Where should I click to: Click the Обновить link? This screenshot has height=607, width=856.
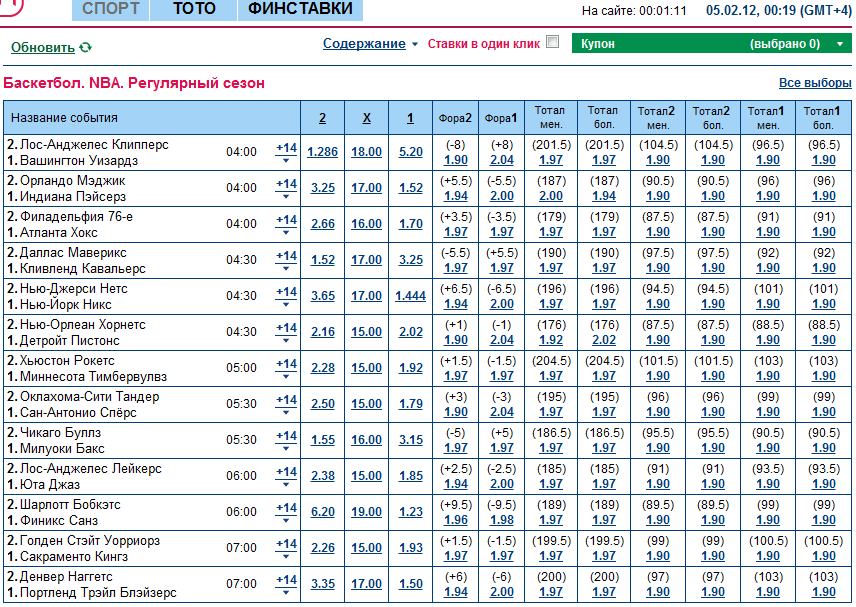coord(43,47)
